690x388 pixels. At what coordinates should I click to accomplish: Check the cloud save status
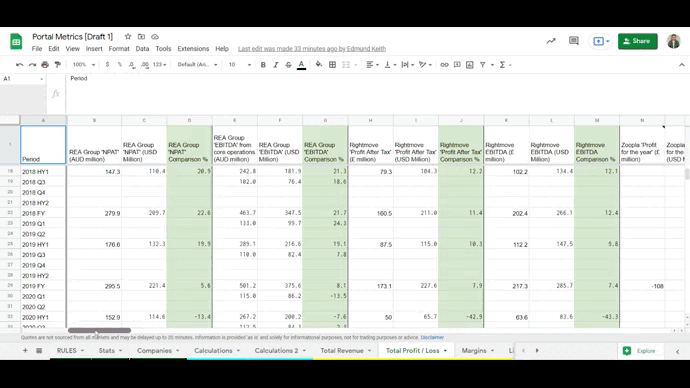tap(155, 37)
